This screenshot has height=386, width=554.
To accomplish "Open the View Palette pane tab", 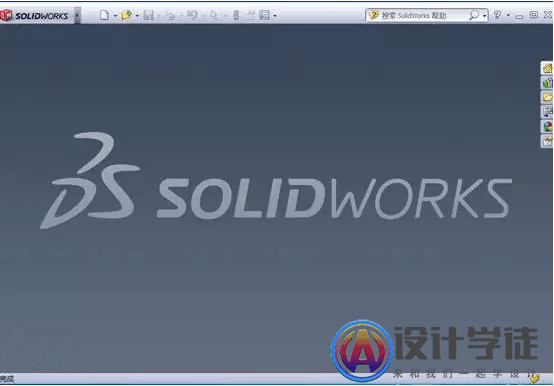I will click(548, 112).
